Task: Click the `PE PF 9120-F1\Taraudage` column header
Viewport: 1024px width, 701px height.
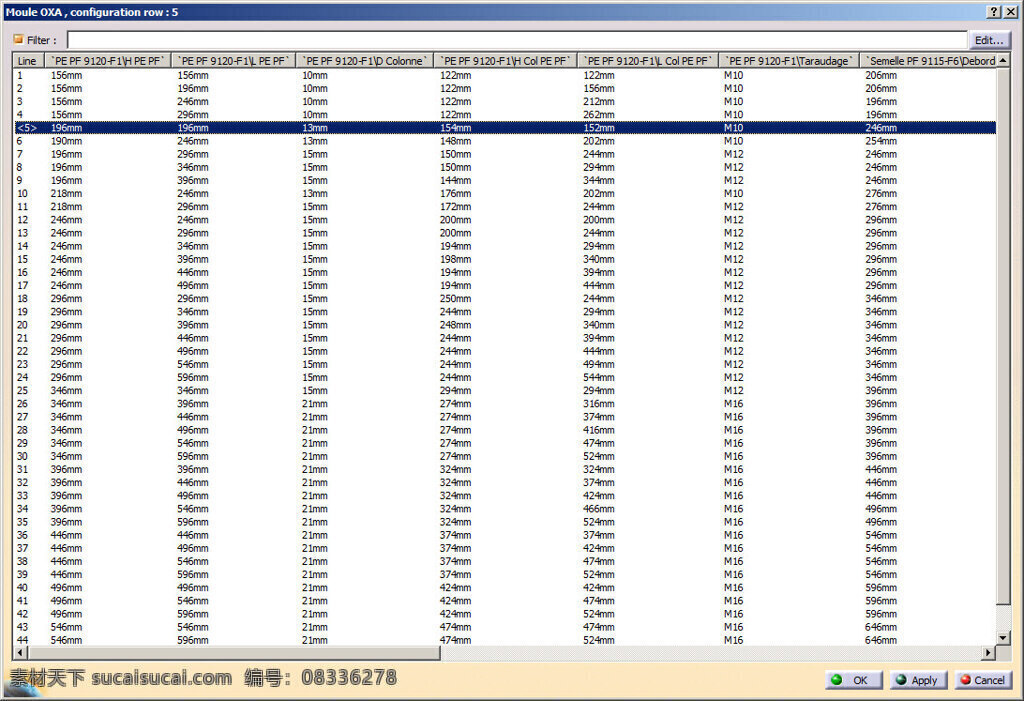Action: pyautogui.click(x=789, y=61)
